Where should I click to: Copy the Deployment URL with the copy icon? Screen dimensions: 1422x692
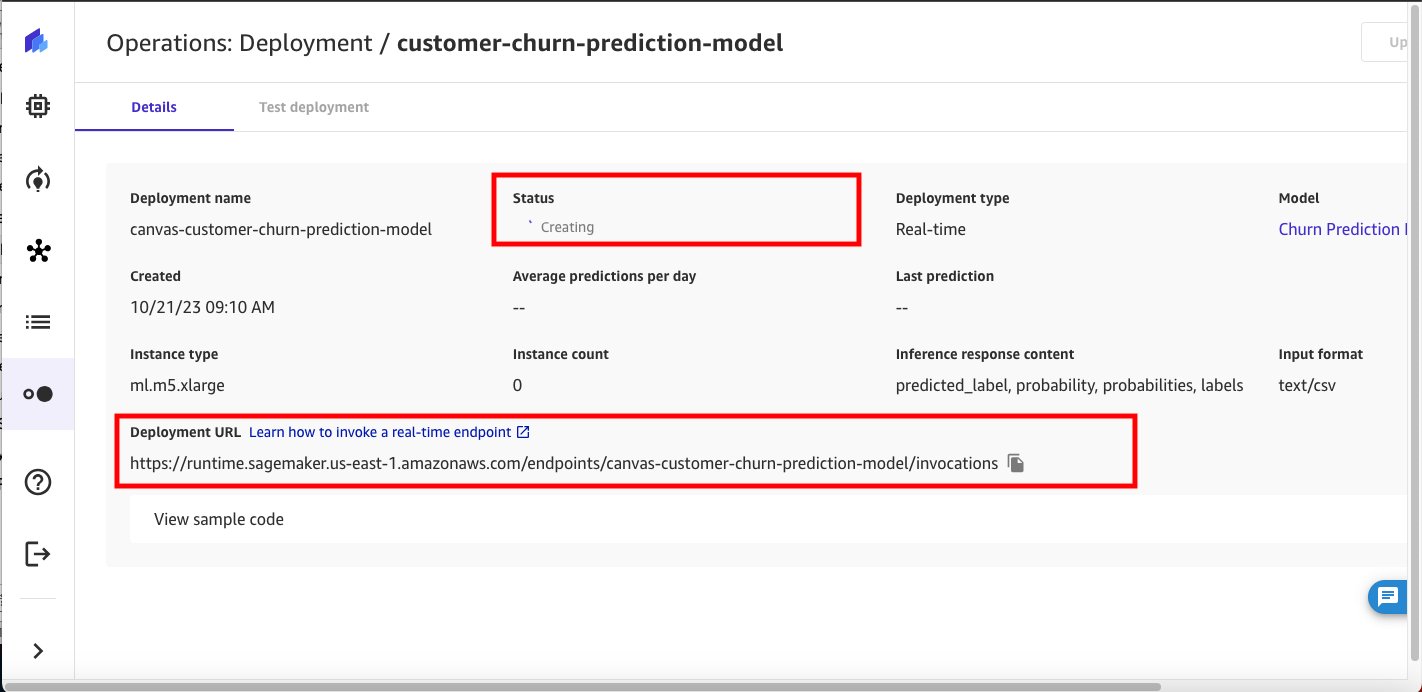pos(1016,463)
